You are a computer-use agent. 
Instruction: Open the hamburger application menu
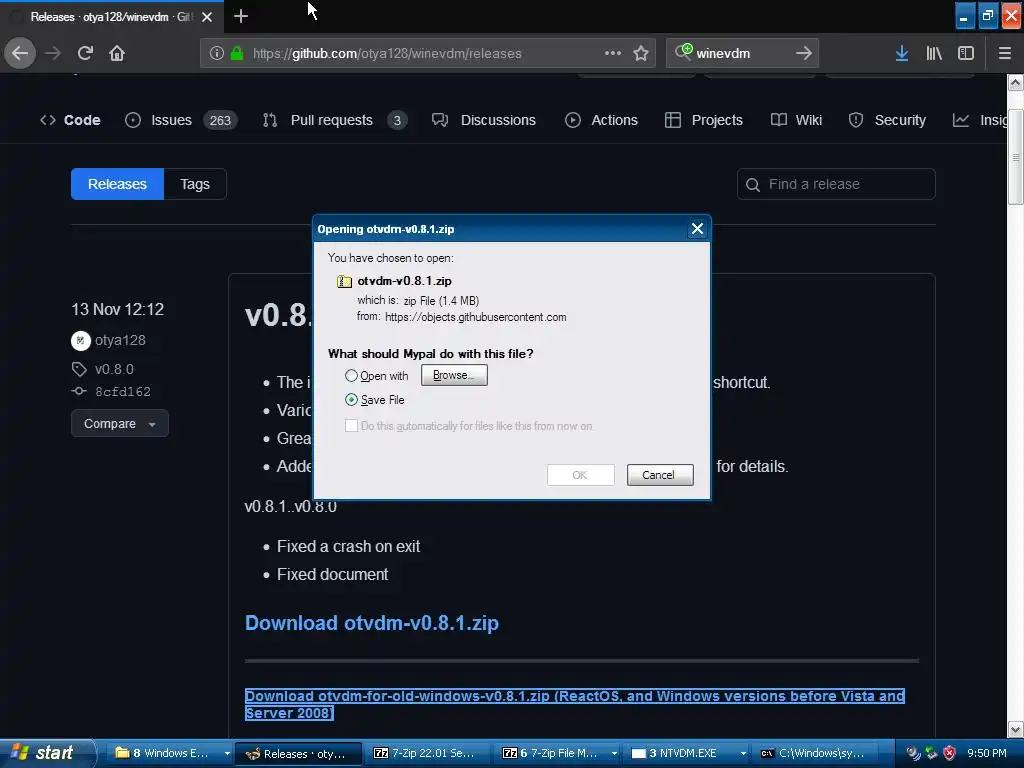[1004, 53]
